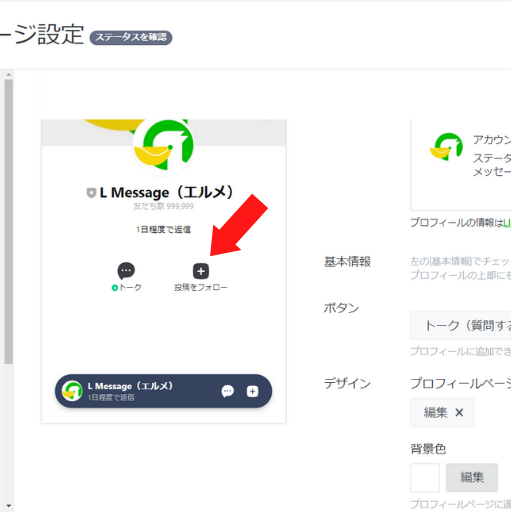This screenshot has height=512, width=512.
Task: Open the トーク（質問する） button dropdown
Action: pos(461,325)
